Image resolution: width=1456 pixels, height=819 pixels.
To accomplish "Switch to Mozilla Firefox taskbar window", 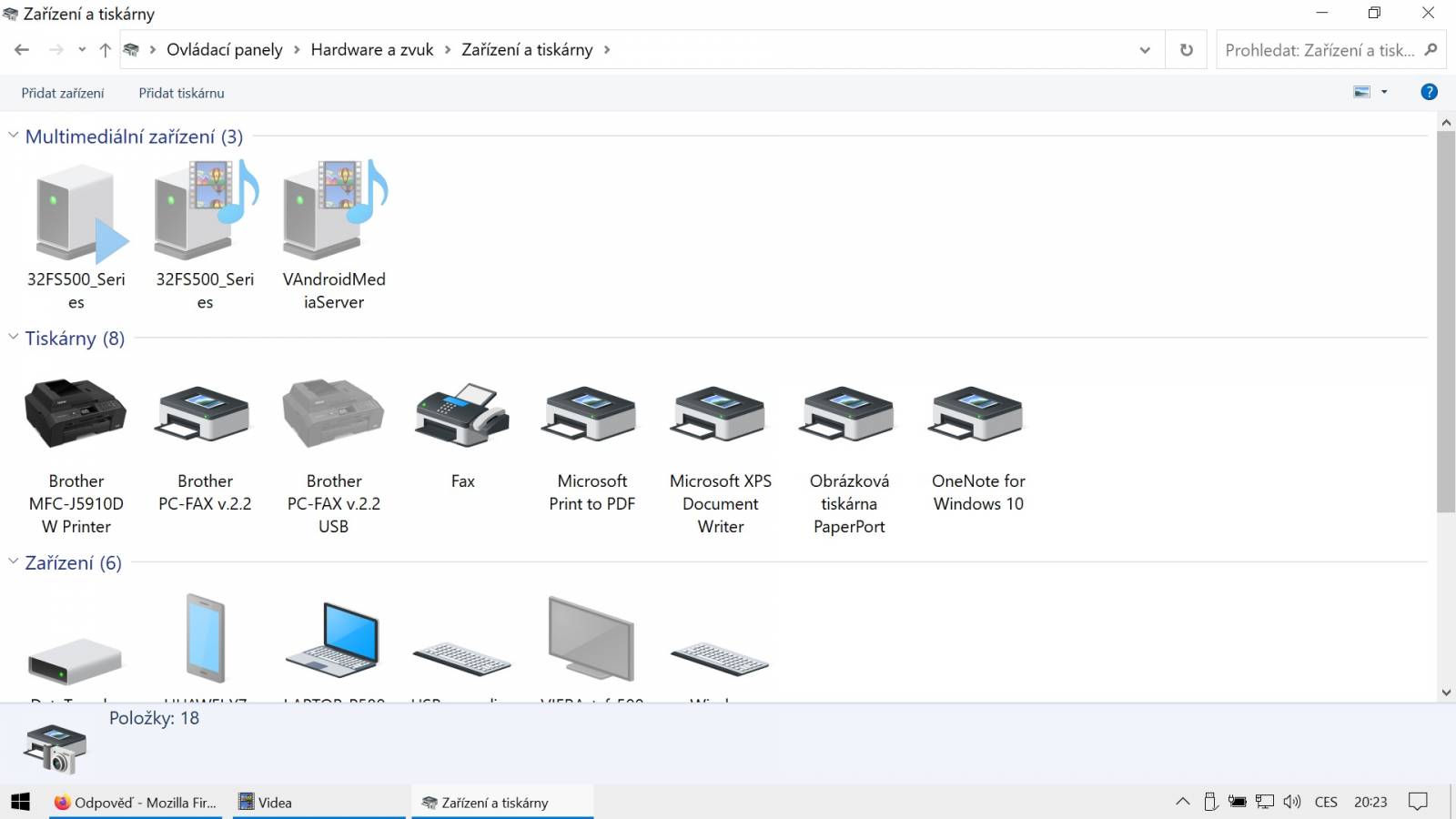I will pos(136,802).
